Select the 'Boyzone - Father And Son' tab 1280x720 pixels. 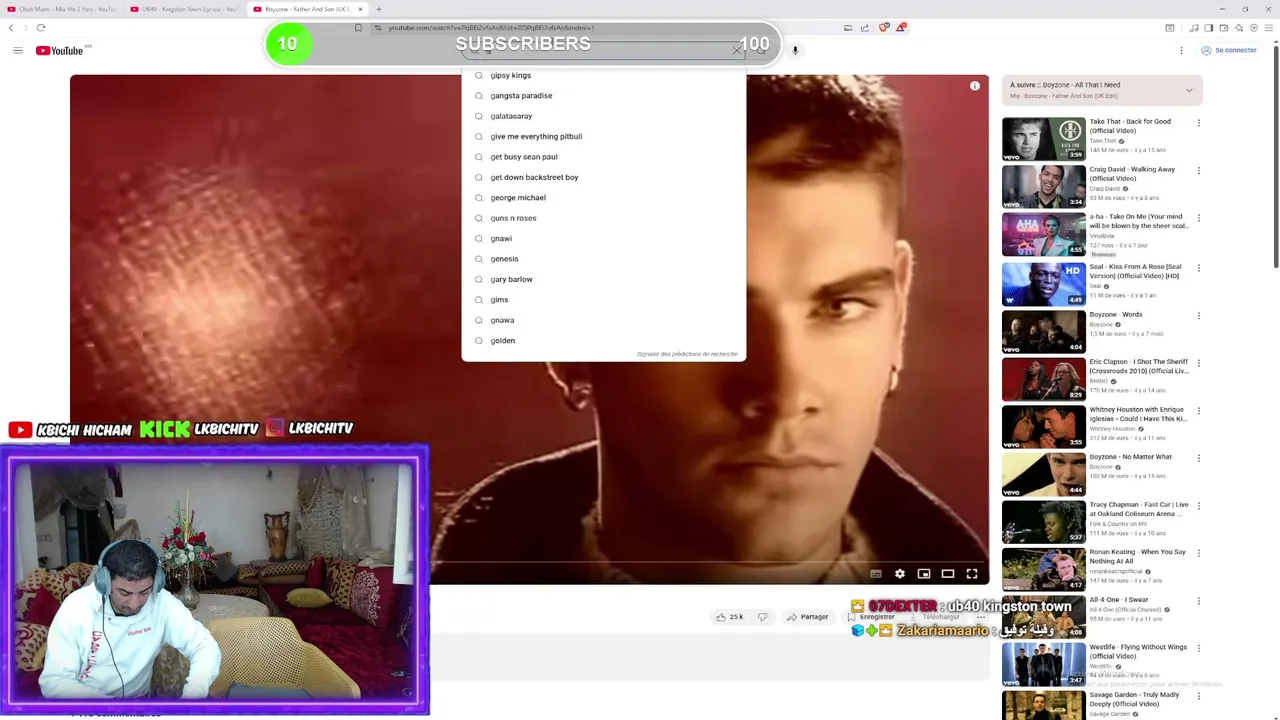point(307,9)
